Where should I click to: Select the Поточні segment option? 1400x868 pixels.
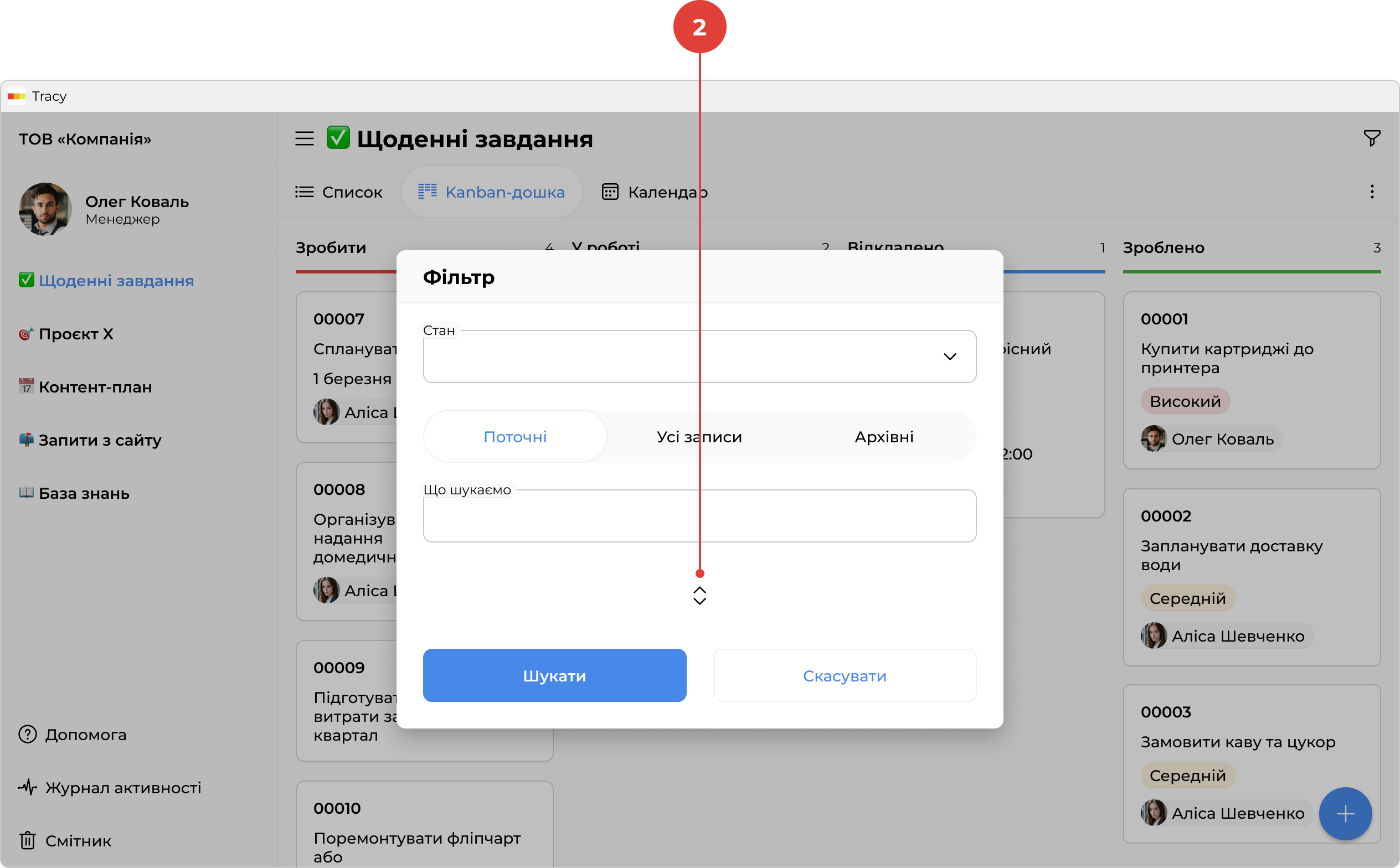click(x=514, y=437)
